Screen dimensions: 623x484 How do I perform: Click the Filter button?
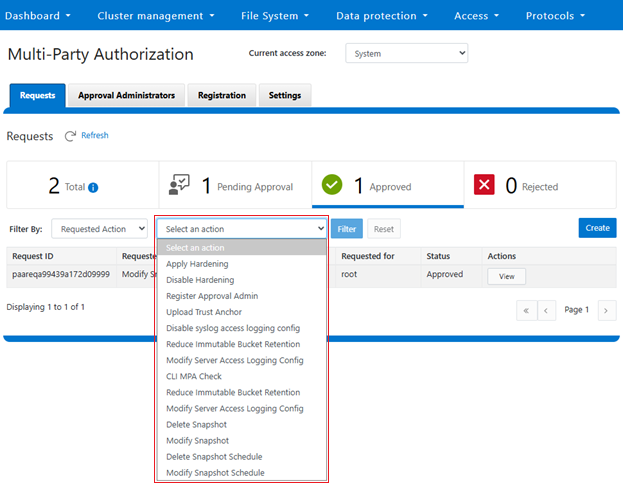click(x=347, y=229)
